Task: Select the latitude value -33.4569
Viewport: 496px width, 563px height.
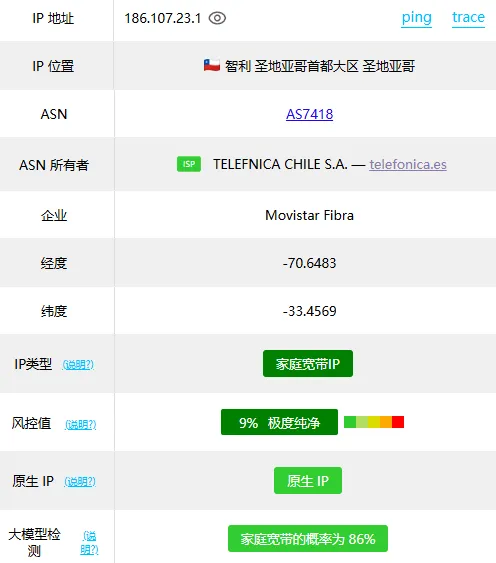Action: [x=309, y=311]
